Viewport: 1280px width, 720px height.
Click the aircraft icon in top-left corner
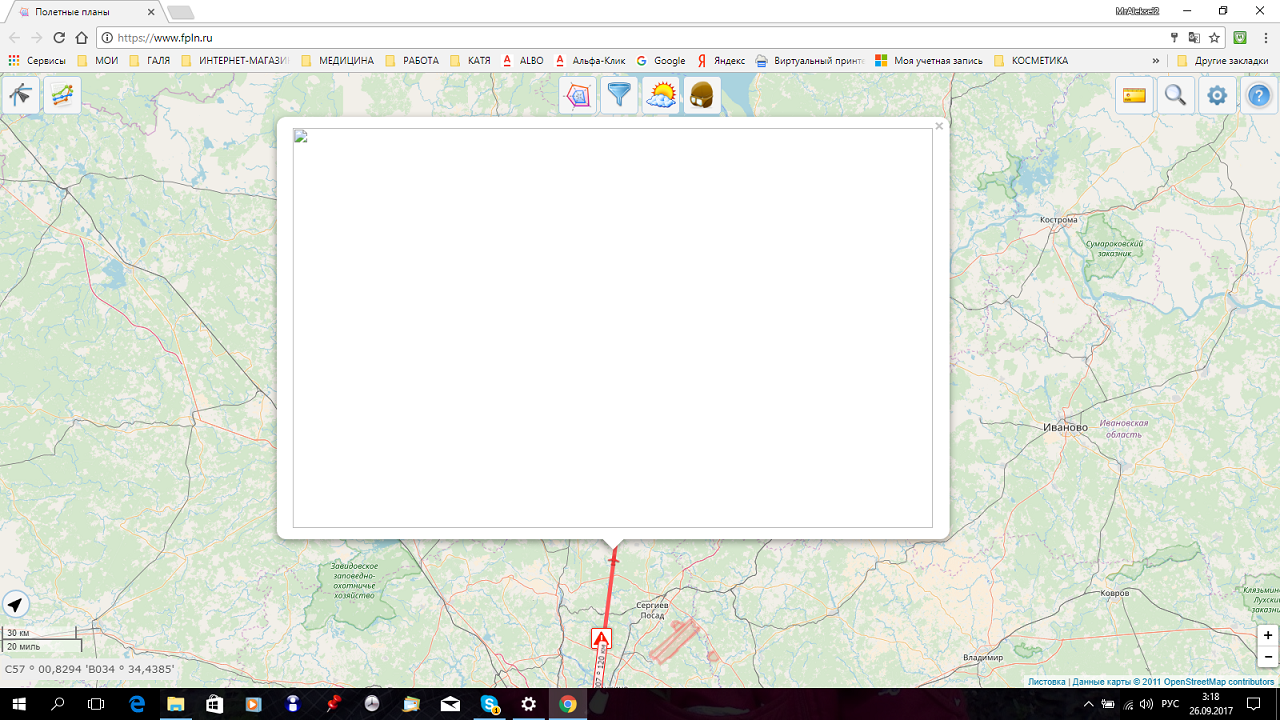20,96
